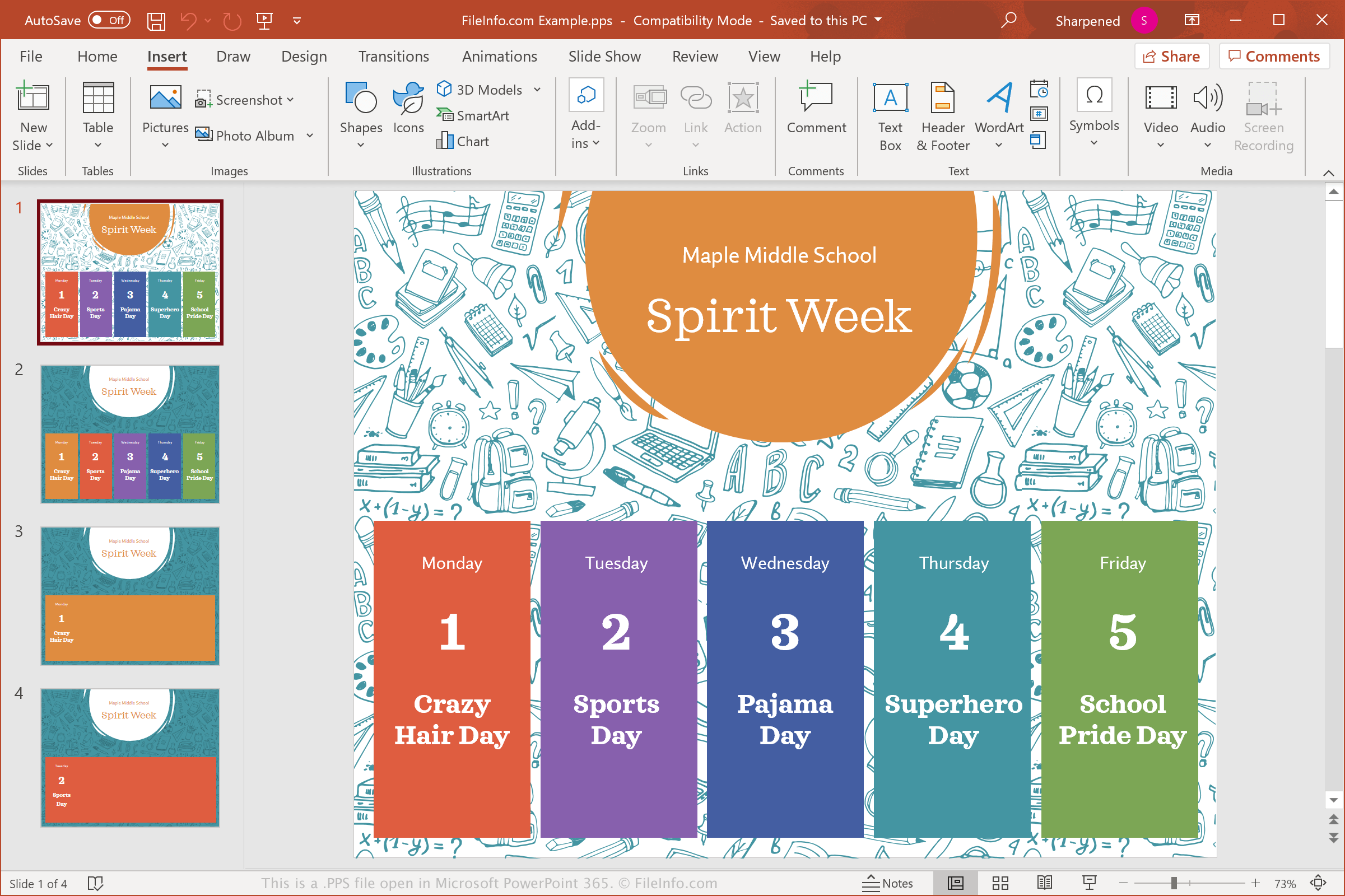The width and height of the screenshot is (1345, 896).
Task: Expand the Screenshot dropdown
Action: (290, 100)
